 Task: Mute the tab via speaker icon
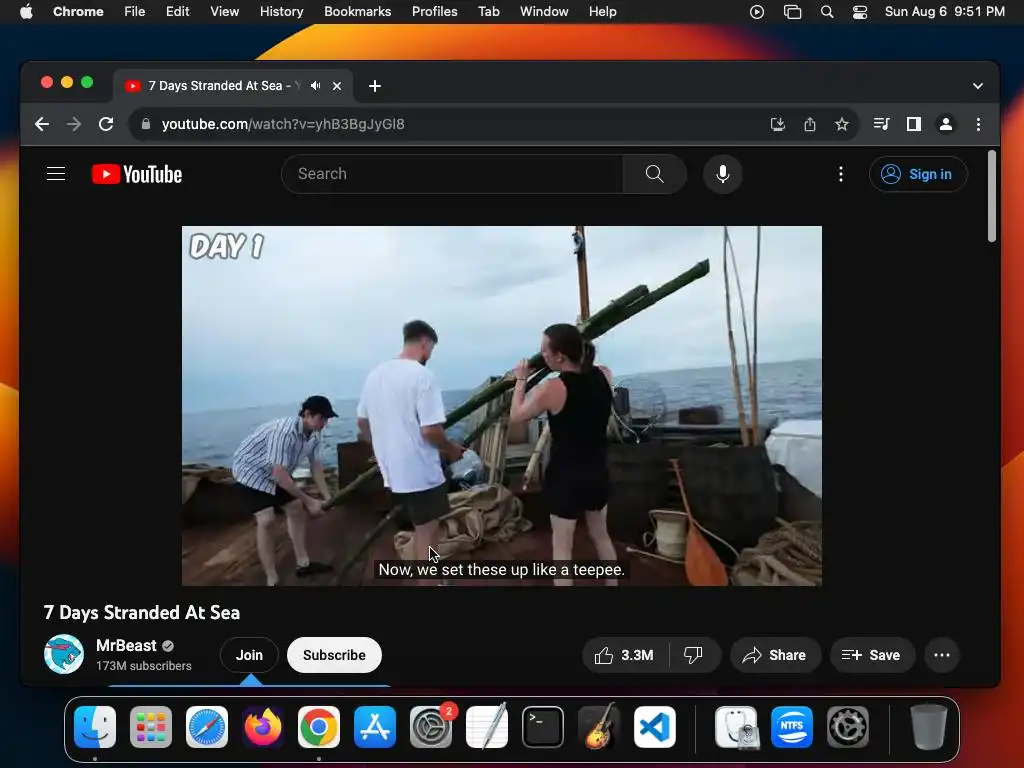tap(315, 86)
